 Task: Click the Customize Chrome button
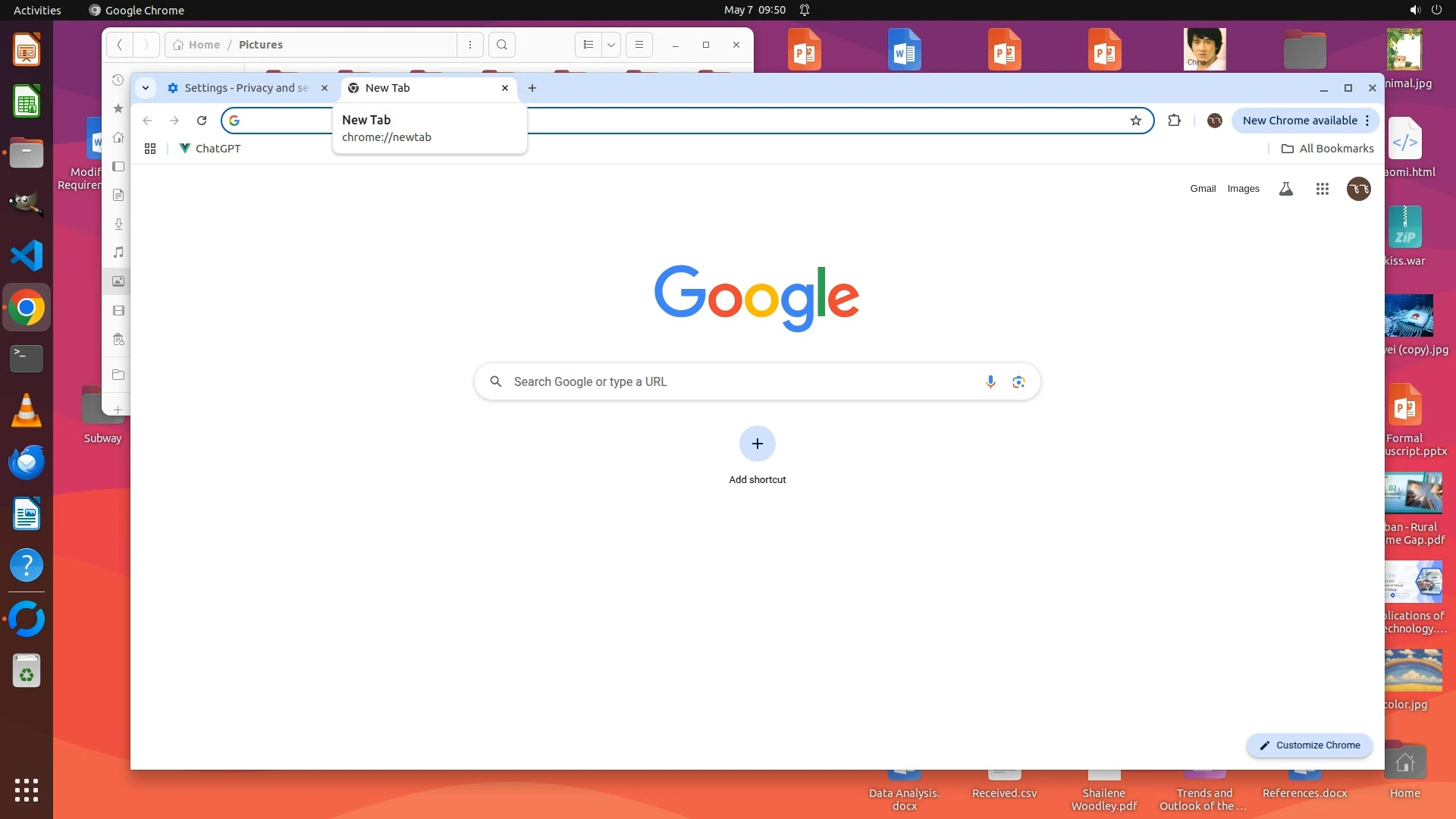[x=1310, y=745]
